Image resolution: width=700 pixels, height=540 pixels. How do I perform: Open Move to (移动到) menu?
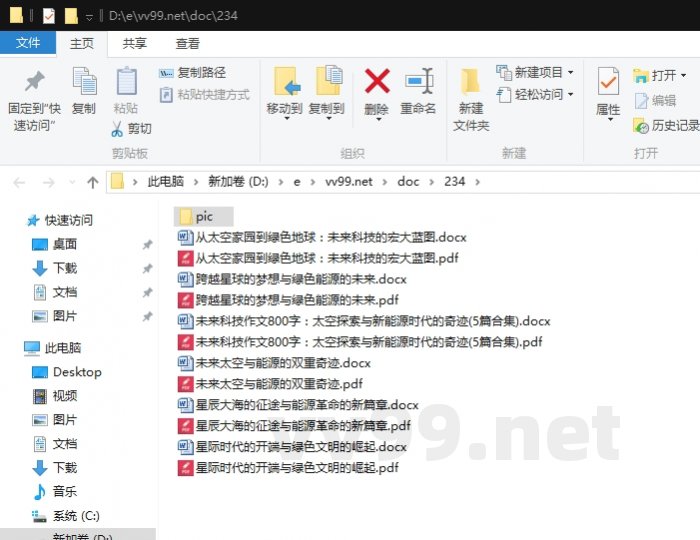[284, 93]
